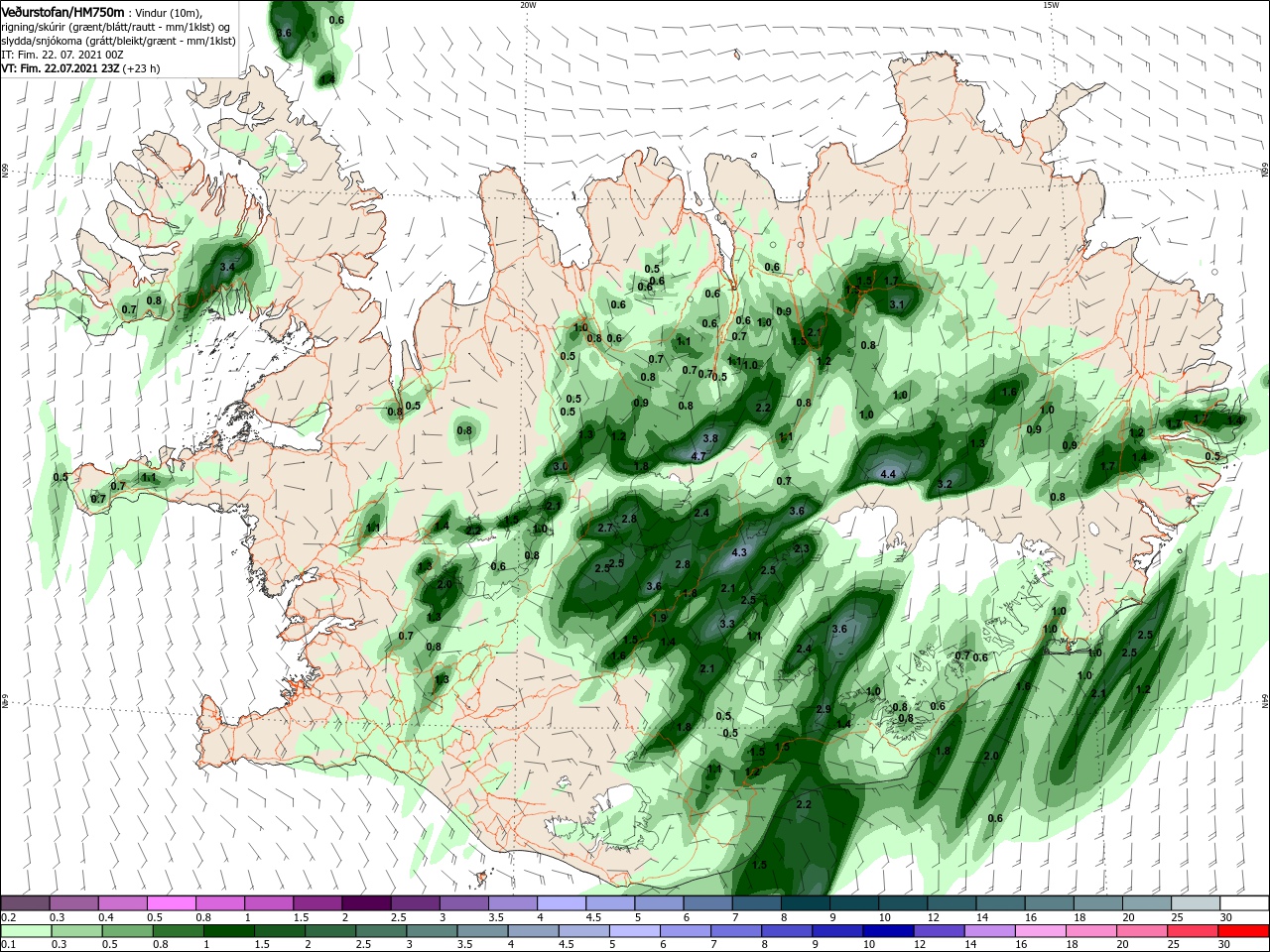Click the 3.4 value over the Westfjords
This screenshot has width=1270, height=952.
[x=227, y=267]
